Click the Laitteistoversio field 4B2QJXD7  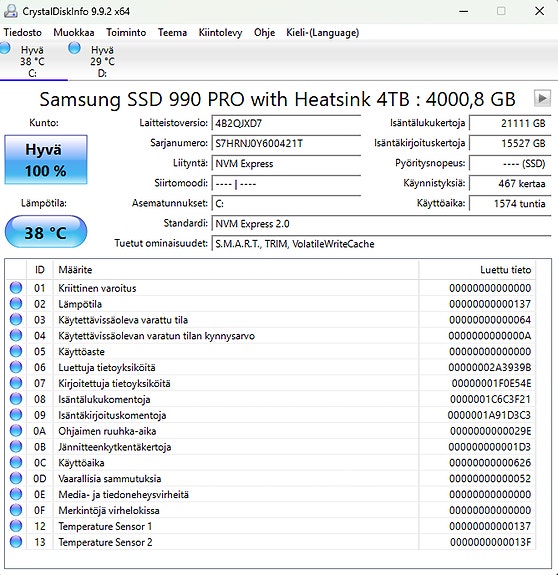coord(286,123)
